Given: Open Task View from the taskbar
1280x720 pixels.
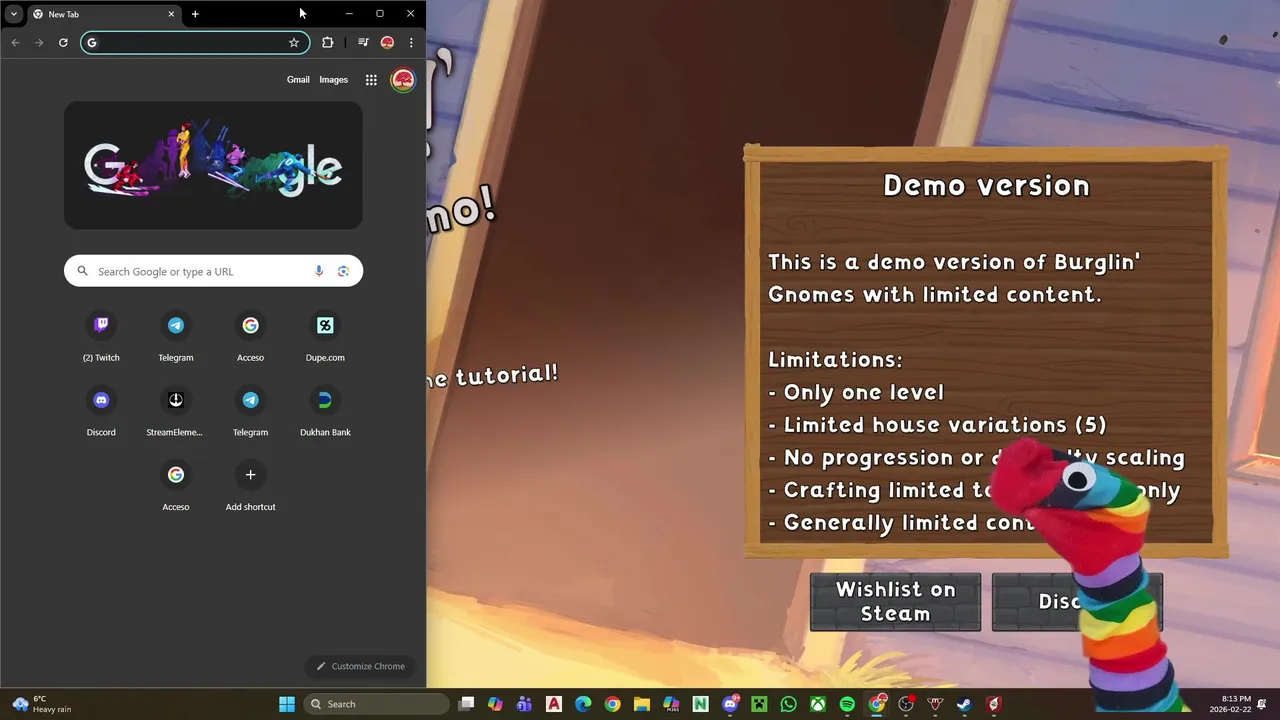Looking at the screenshot, I should 466,704.
